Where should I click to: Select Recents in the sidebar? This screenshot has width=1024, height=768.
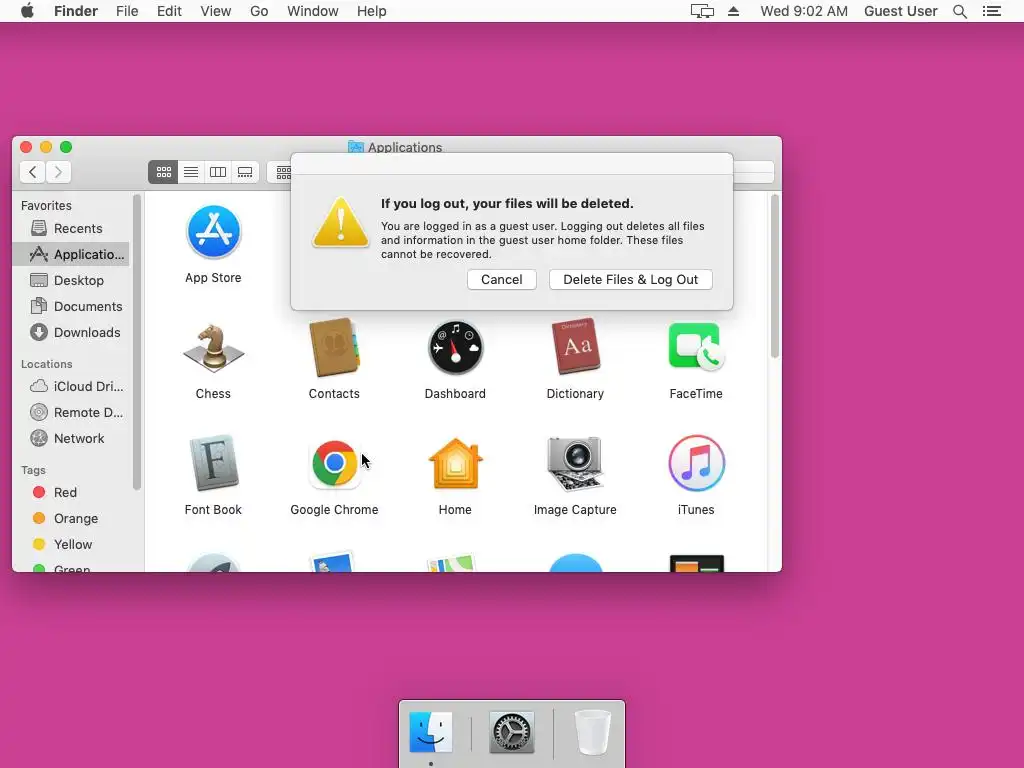click(71, 228)
